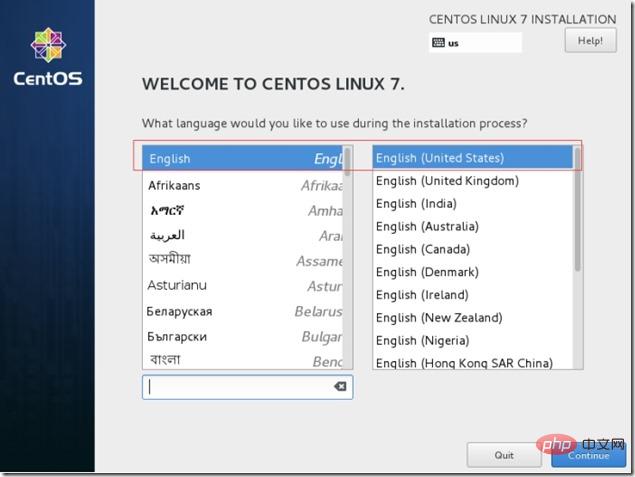Select Беларуская in the language list

coord(243,311)
